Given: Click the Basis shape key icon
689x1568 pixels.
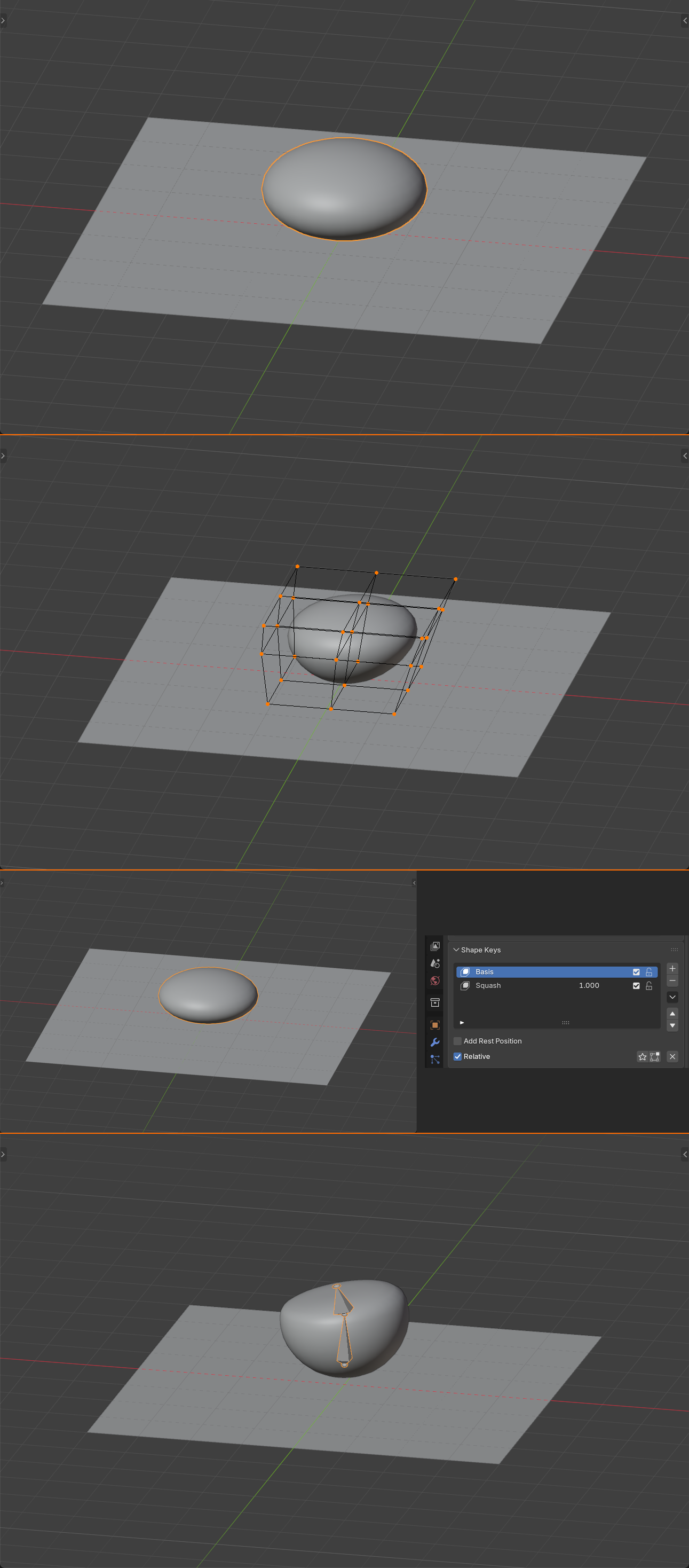Looking at the screenshot, I should click(x=465, y=971).
